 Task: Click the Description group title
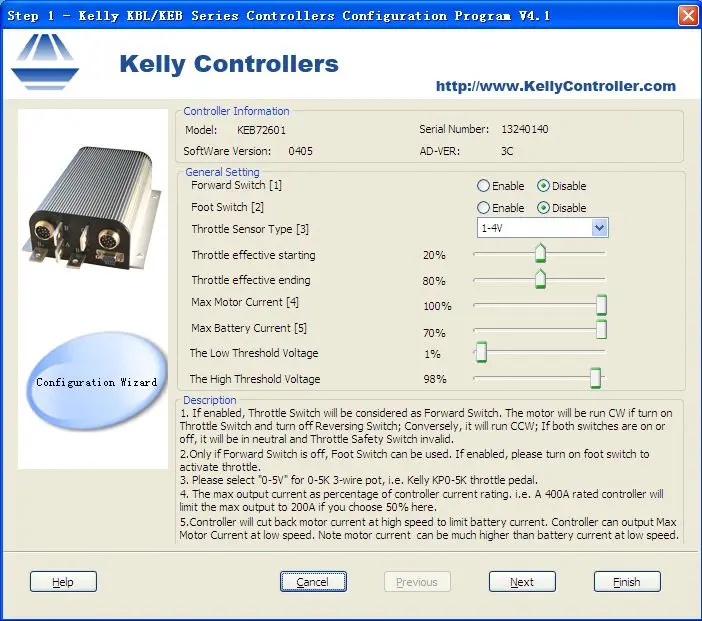[x=210, y=400]
